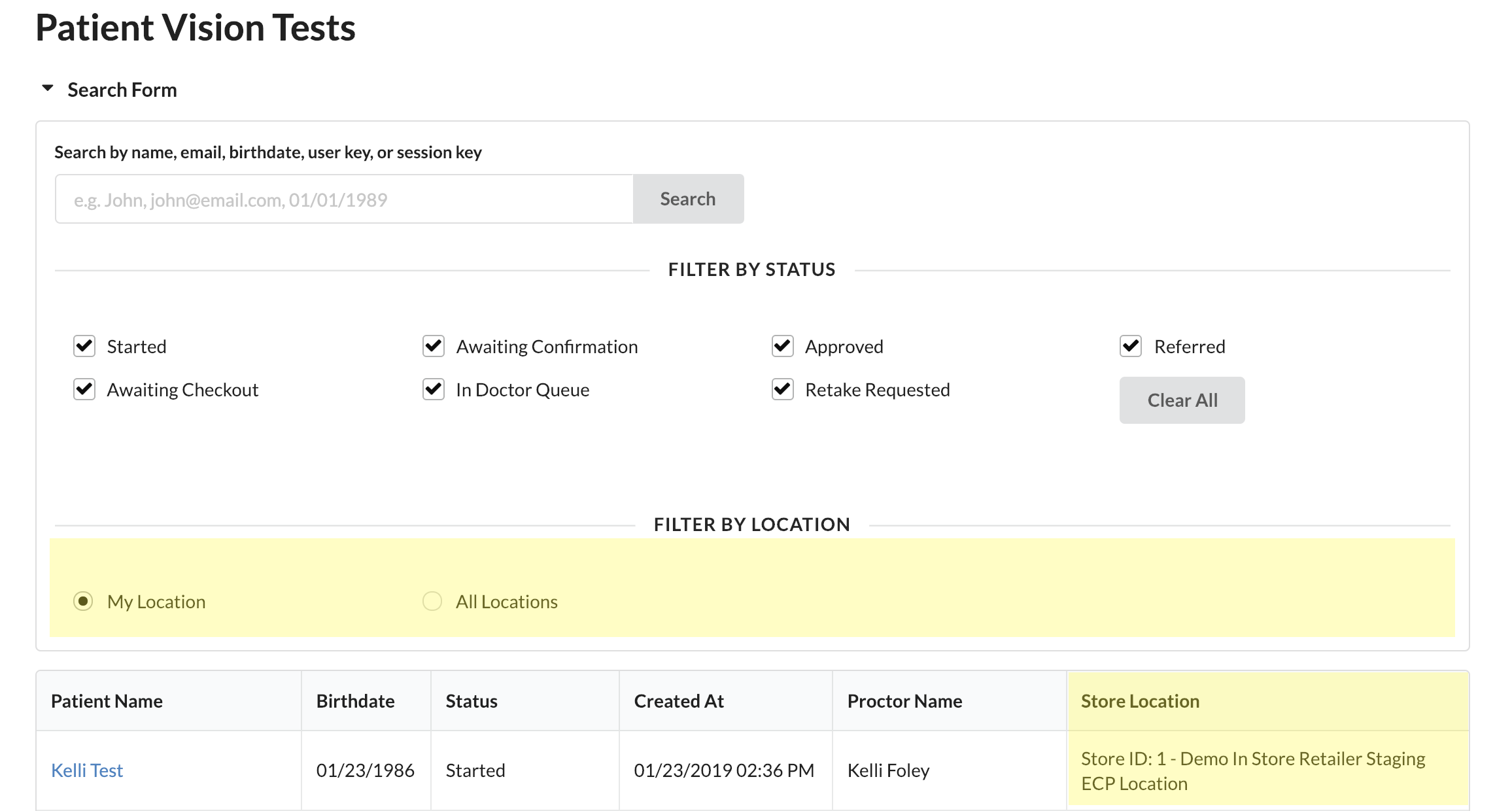Screen dimensions: 1512x811
Task: Uncheck the Awaiting Checkout checkbox
Action: 84,389
